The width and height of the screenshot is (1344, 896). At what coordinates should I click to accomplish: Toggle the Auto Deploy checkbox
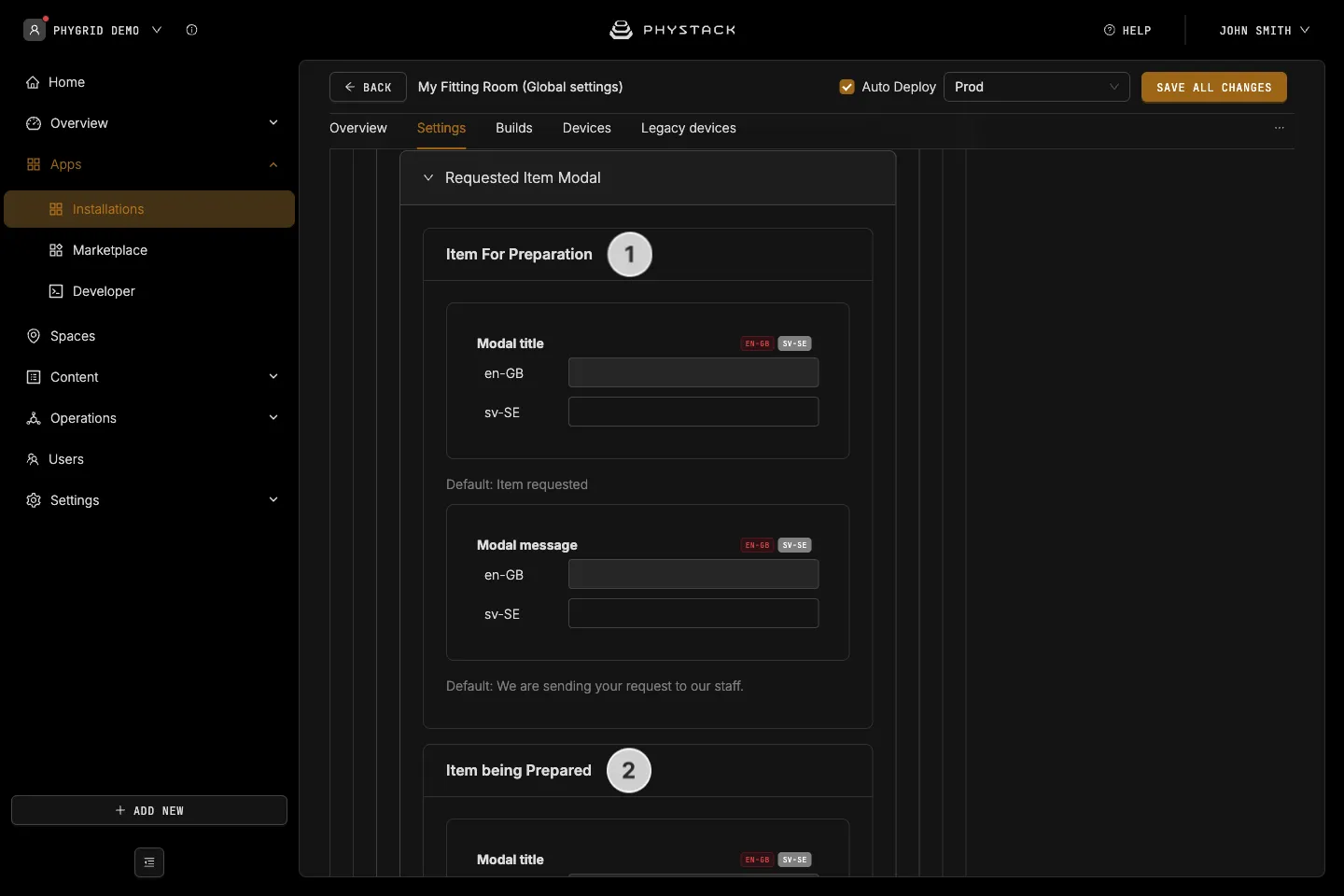[x=847, y=87]
